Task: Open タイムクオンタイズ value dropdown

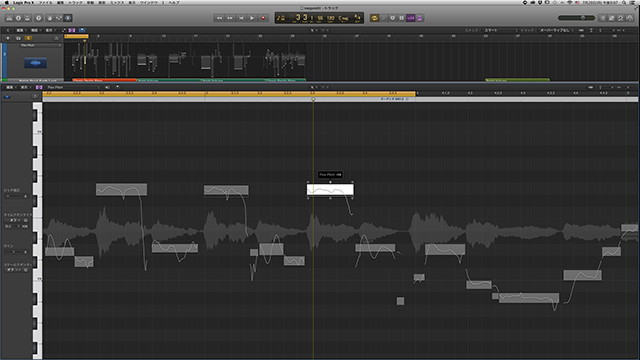Action: pyautogui.click(x=13, y=220)
